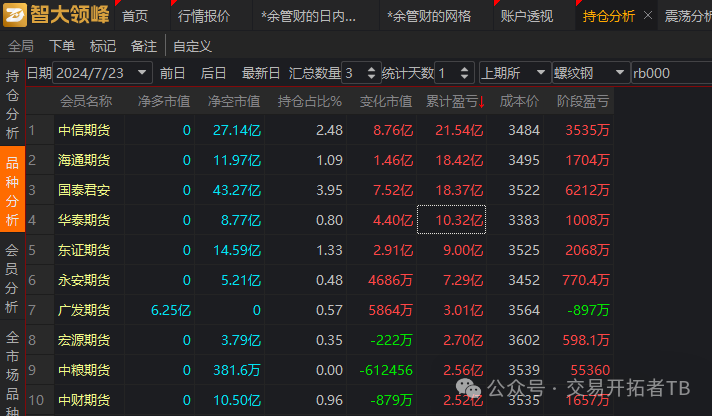Click the highlighted 10.32亿 cell
The width and height of the screenshot is (712, 416).
pos(451,220)
